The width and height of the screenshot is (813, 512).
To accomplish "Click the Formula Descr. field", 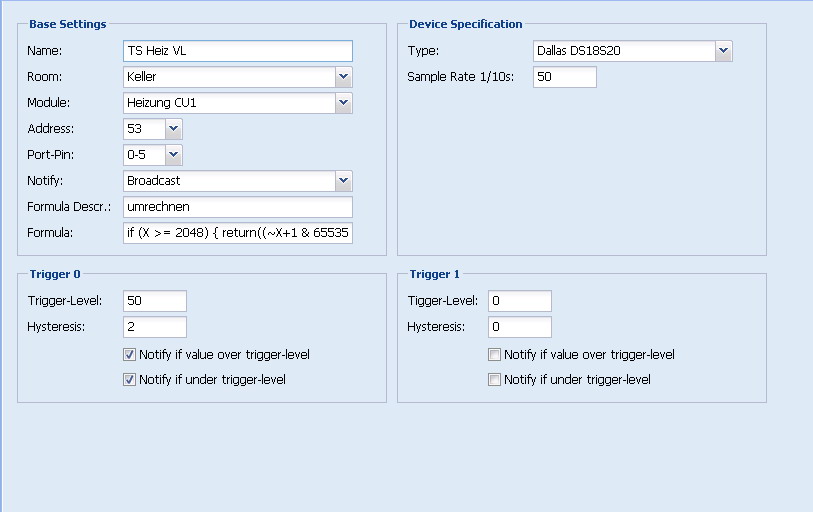I will coord(237,207).
